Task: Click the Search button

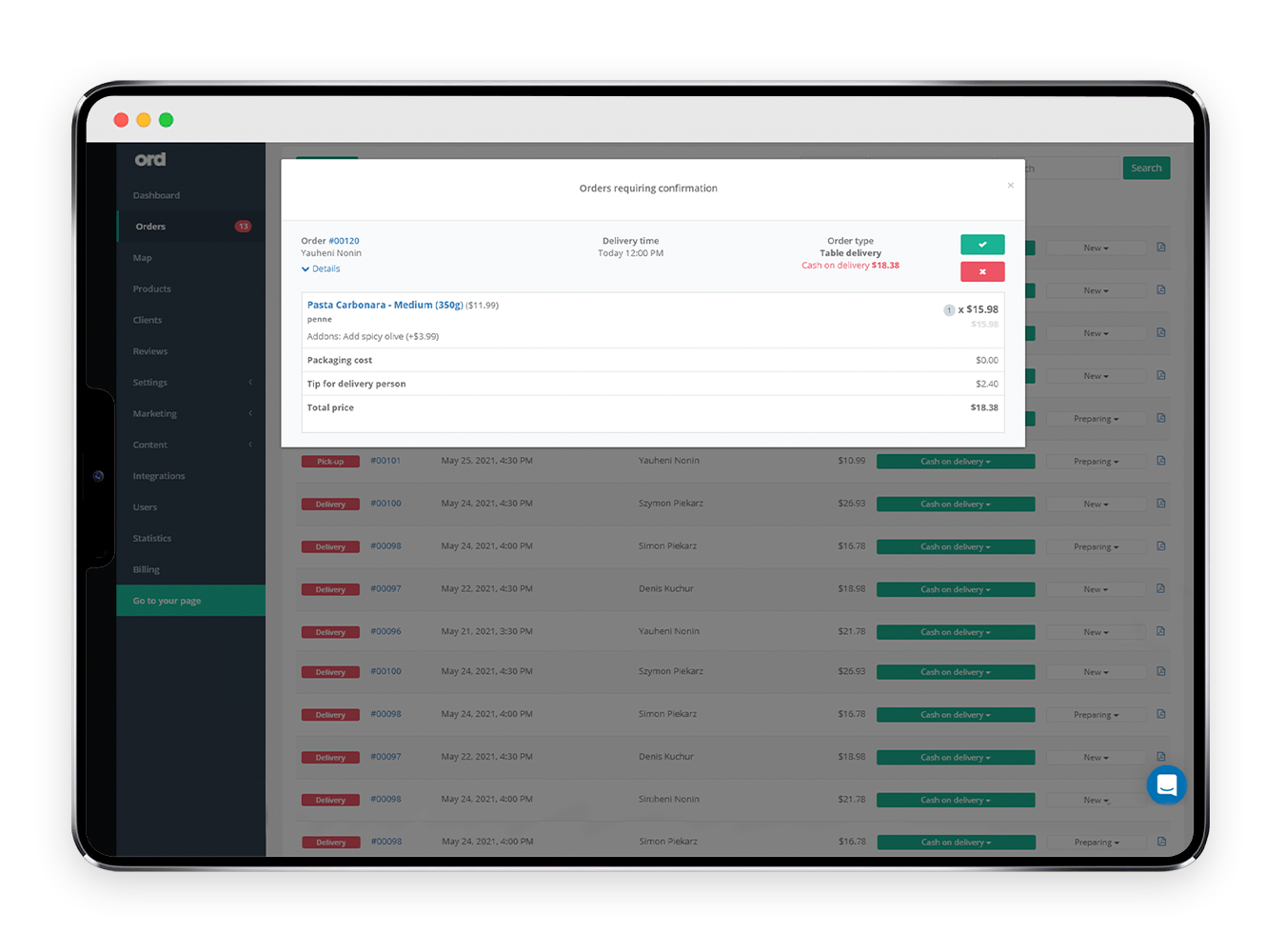Action: pos(1146,169)
